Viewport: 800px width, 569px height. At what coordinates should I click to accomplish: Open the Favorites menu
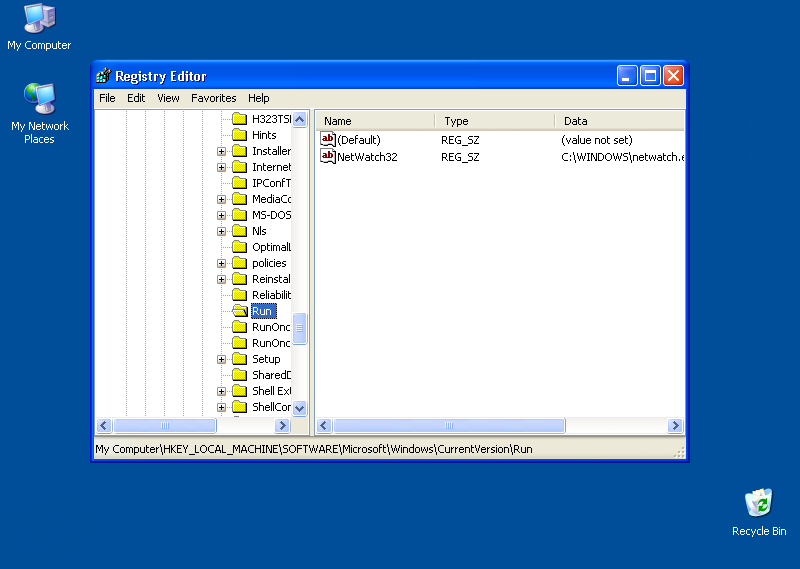point(214,98)
